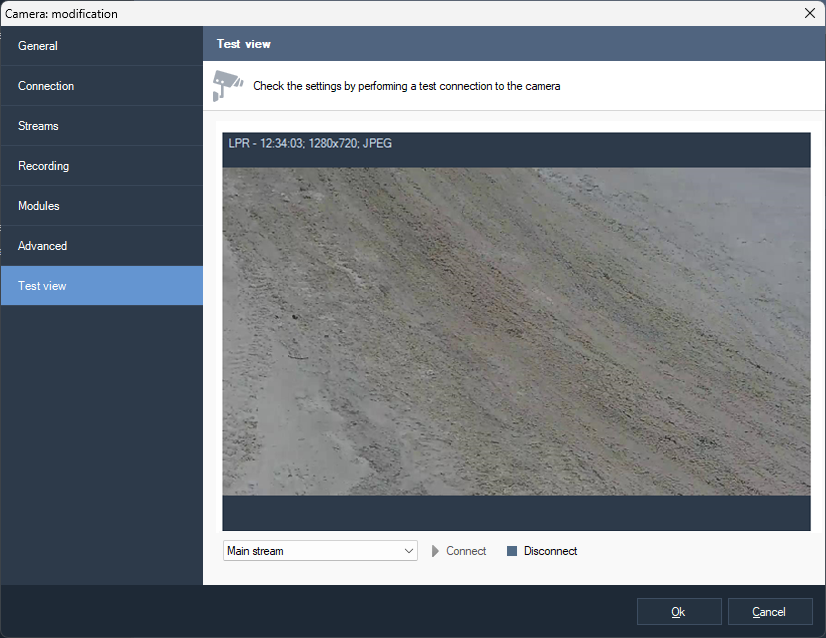Screen dimensions: 826x638
Task: Expand the stream selector dropdown arrow
Action: click(408, 551)
